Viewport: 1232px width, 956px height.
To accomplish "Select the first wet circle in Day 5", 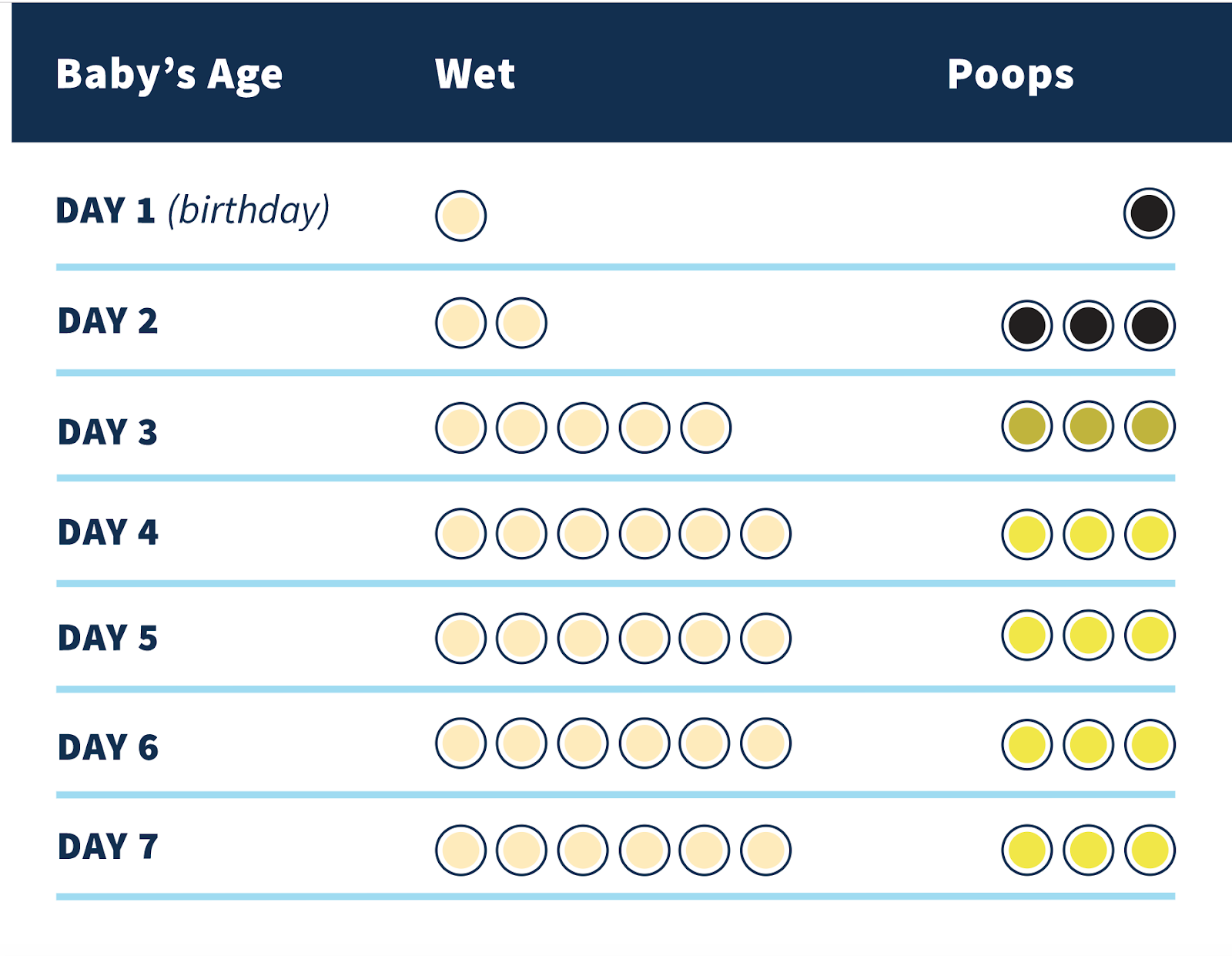I will point(460,638).
